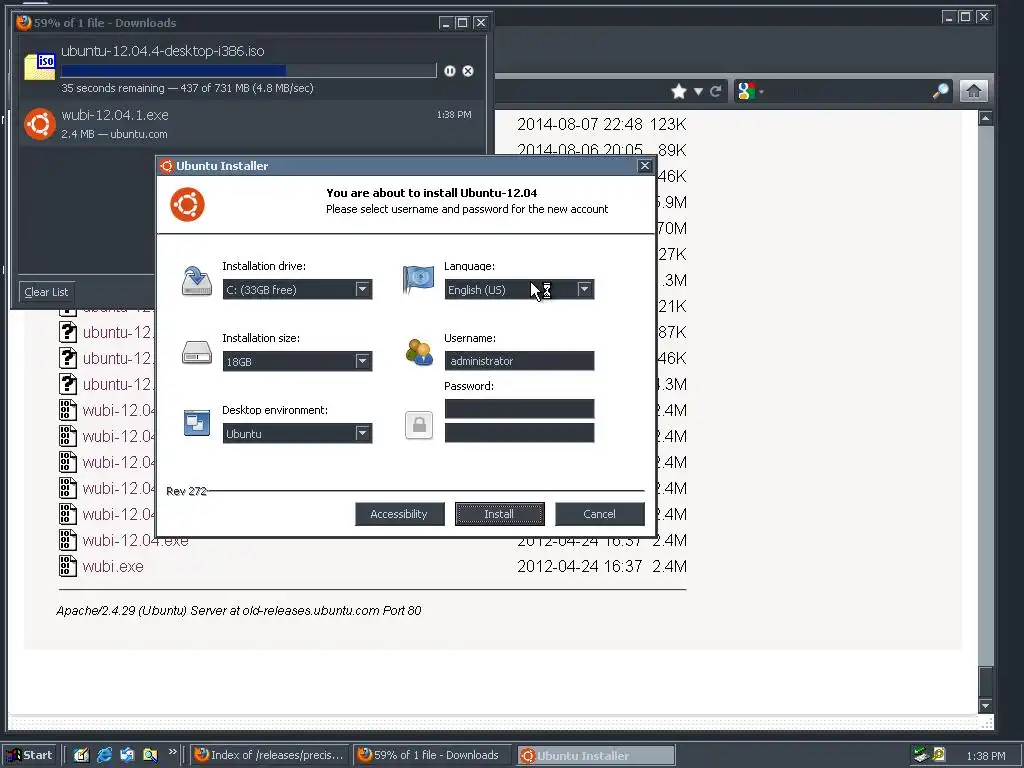Click the Internet Explorer quick launch icon

(104, 755)
